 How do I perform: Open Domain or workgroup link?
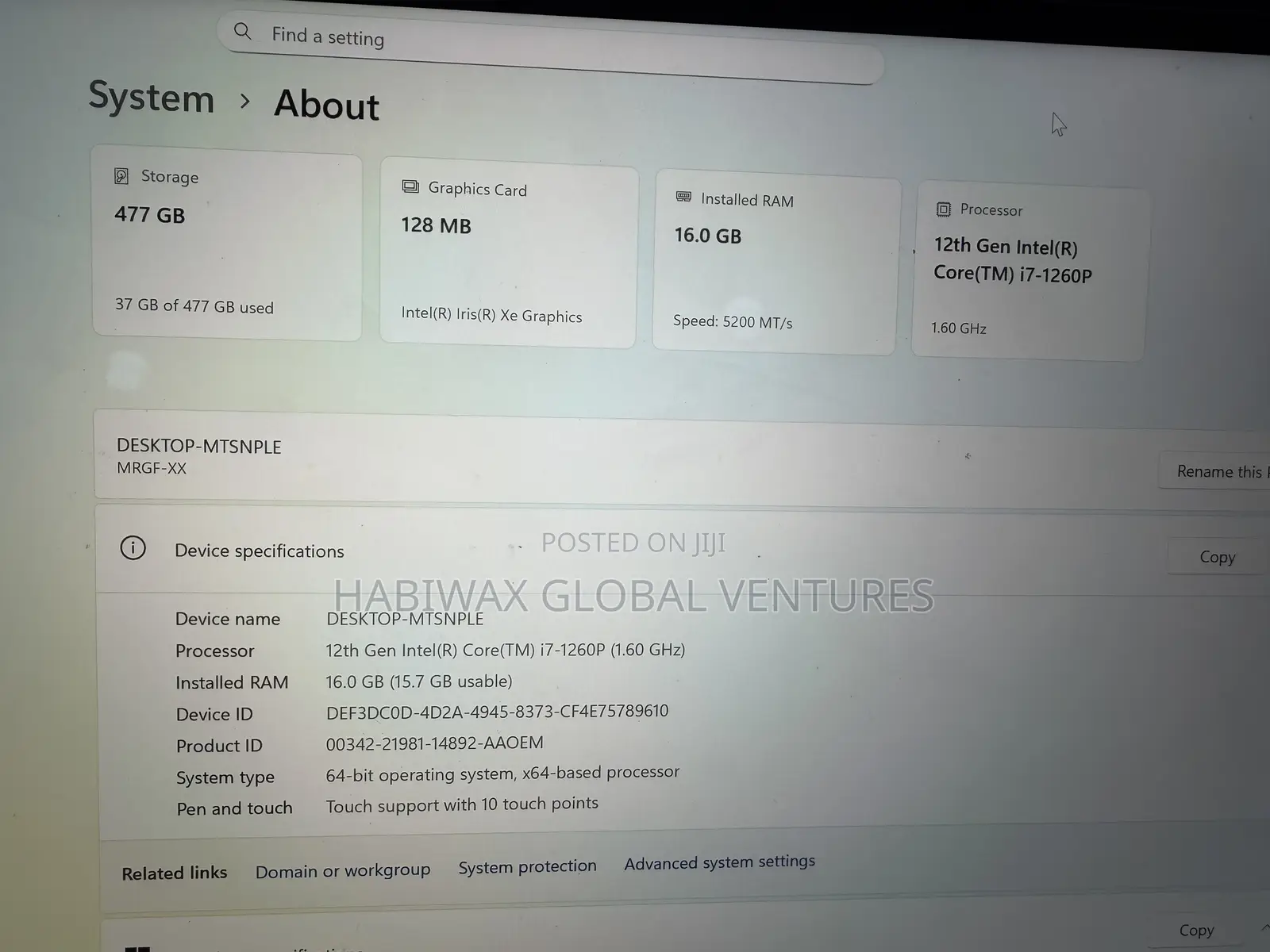[343, 870]
